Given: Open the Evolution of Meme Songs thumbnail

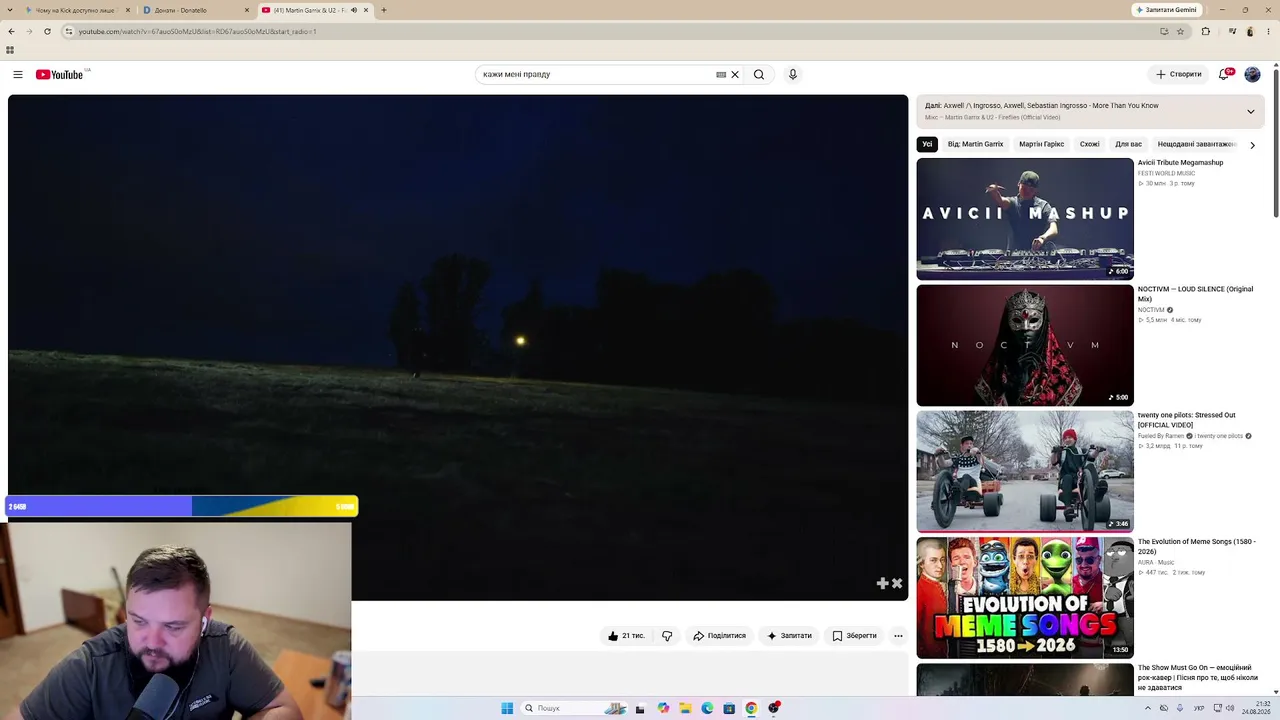Looking at the screenshot, I should (1025, 598).
